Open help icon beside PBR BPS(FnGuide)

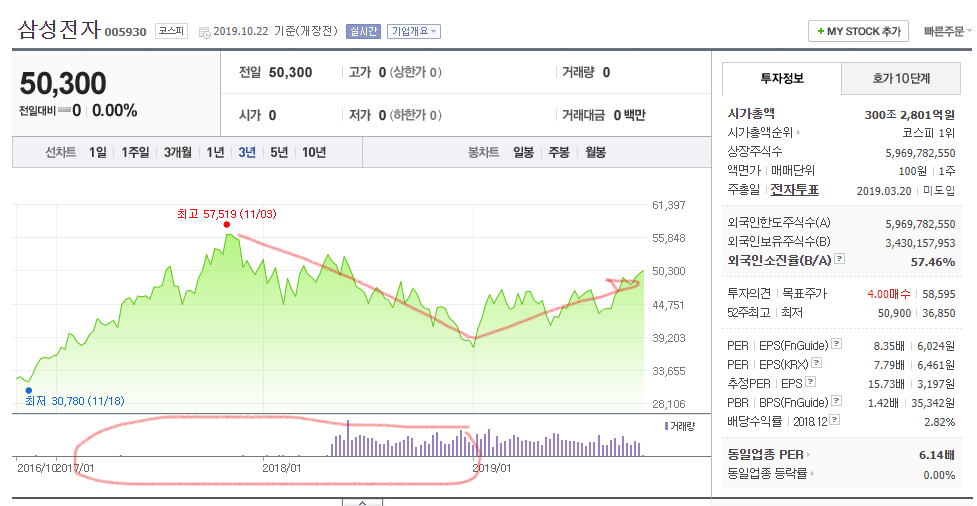(x=837, y=401)
